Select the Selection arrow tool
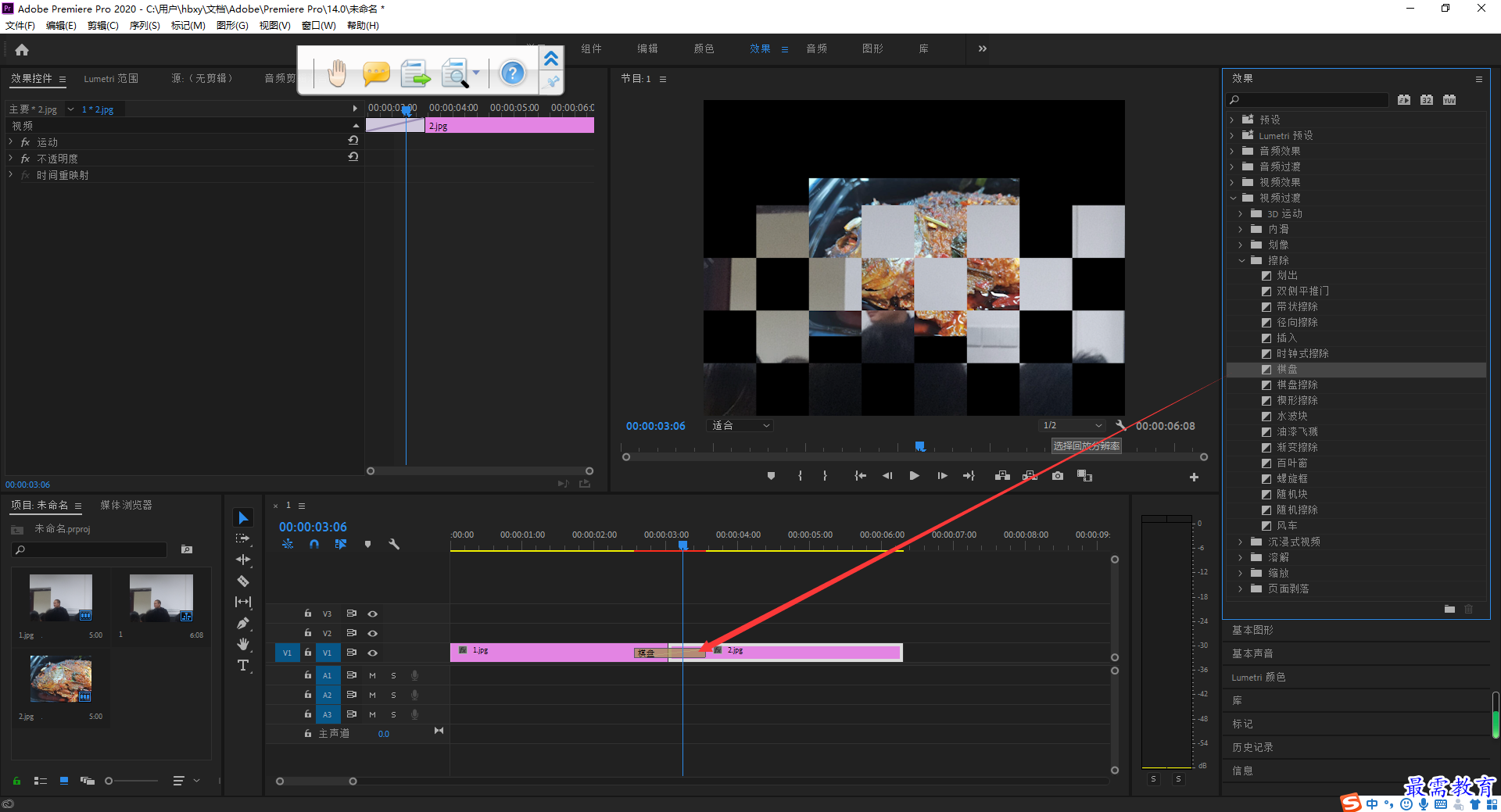Viewport: 1501px width, 812px height. (x=243, y=518)
